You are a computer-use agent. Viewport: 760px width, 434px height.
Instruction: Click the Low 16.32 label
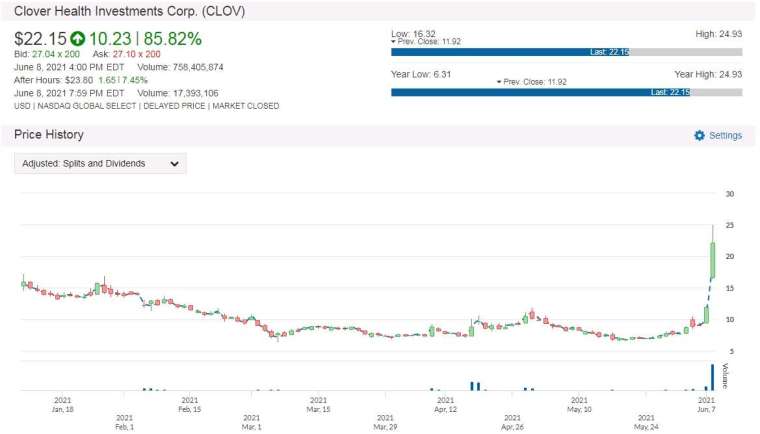(413, 33)
